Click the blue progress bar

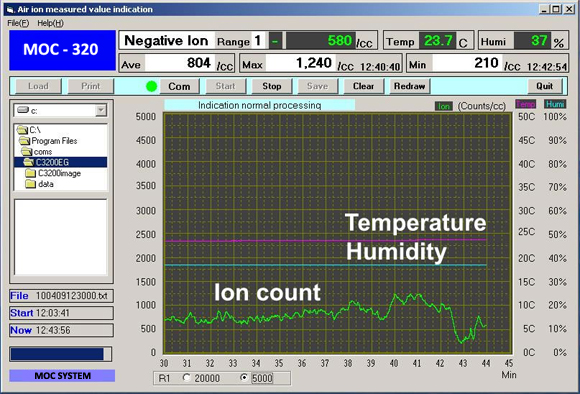point(61,354)
